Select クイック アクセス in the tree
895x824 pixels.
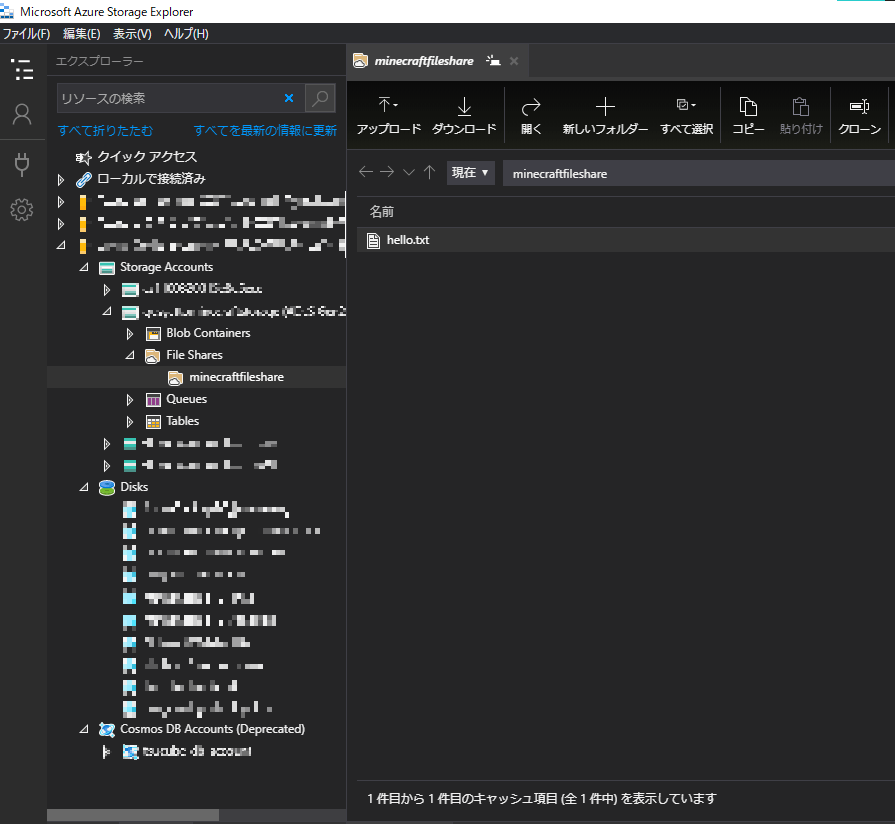[x=147, y=156]
